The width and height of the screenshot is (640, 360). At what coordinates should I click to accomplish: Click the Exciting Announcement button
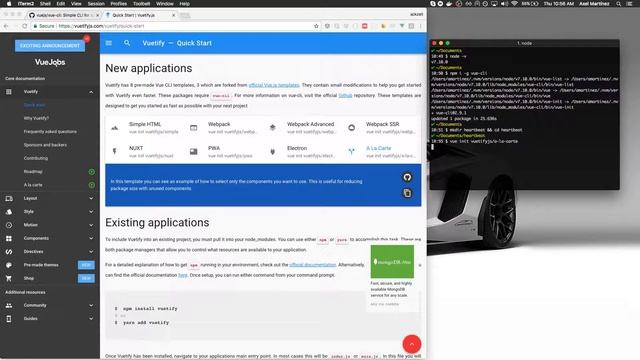[x=50, y=46]
